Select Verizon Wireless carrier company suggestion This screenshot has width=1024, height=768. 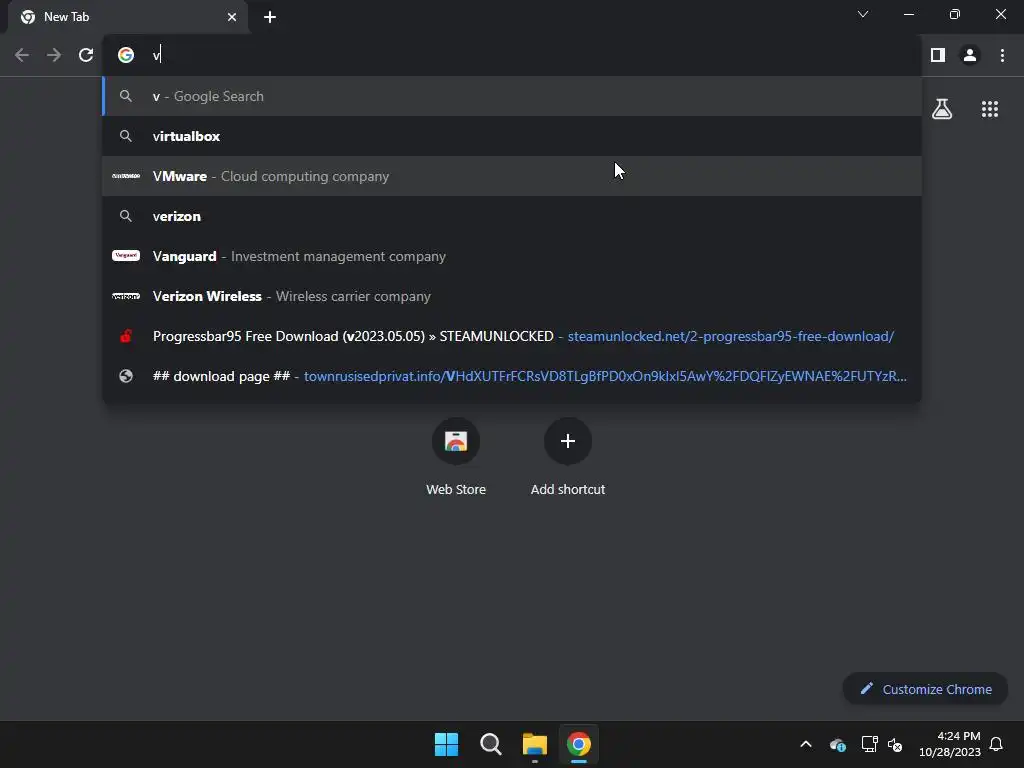coord(512,296)
